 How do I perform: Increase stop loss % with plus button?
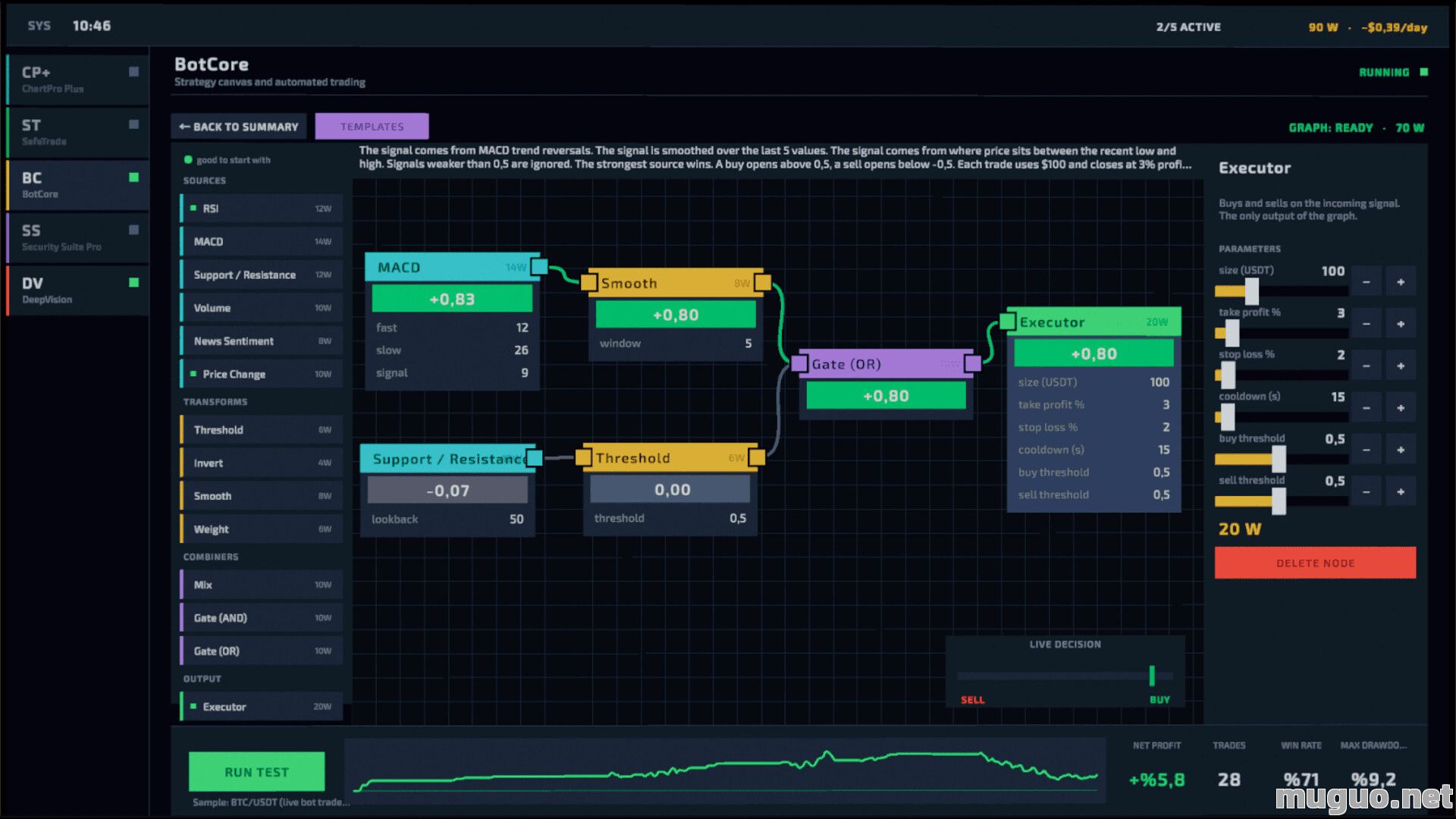pyautogui.click(x=1401, y=366)
